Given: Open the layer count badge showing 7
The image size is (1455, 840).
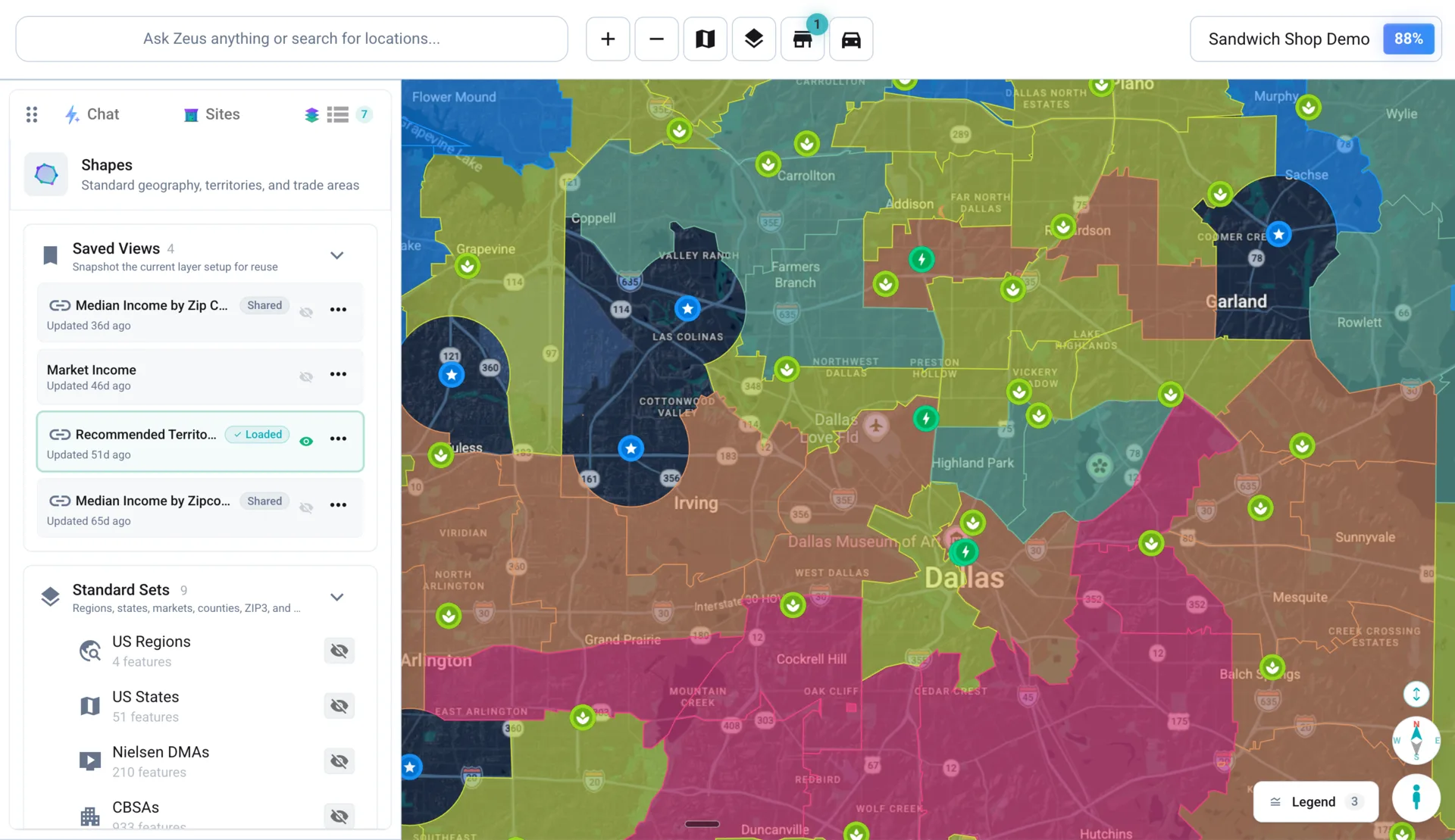Looking at the screenshot, I should tap(364, 114).
